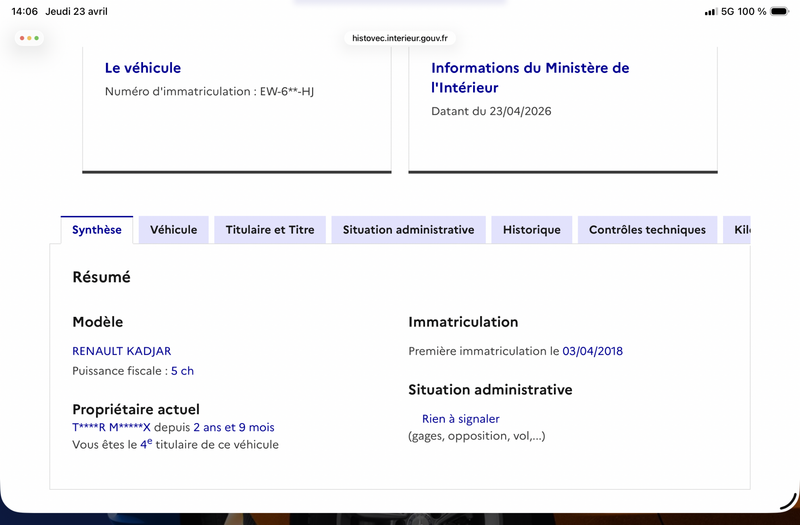Click the Informations du Ministère de l'Intérieur heading
This screenshot has width=800, height=525.
pos(530,78)
